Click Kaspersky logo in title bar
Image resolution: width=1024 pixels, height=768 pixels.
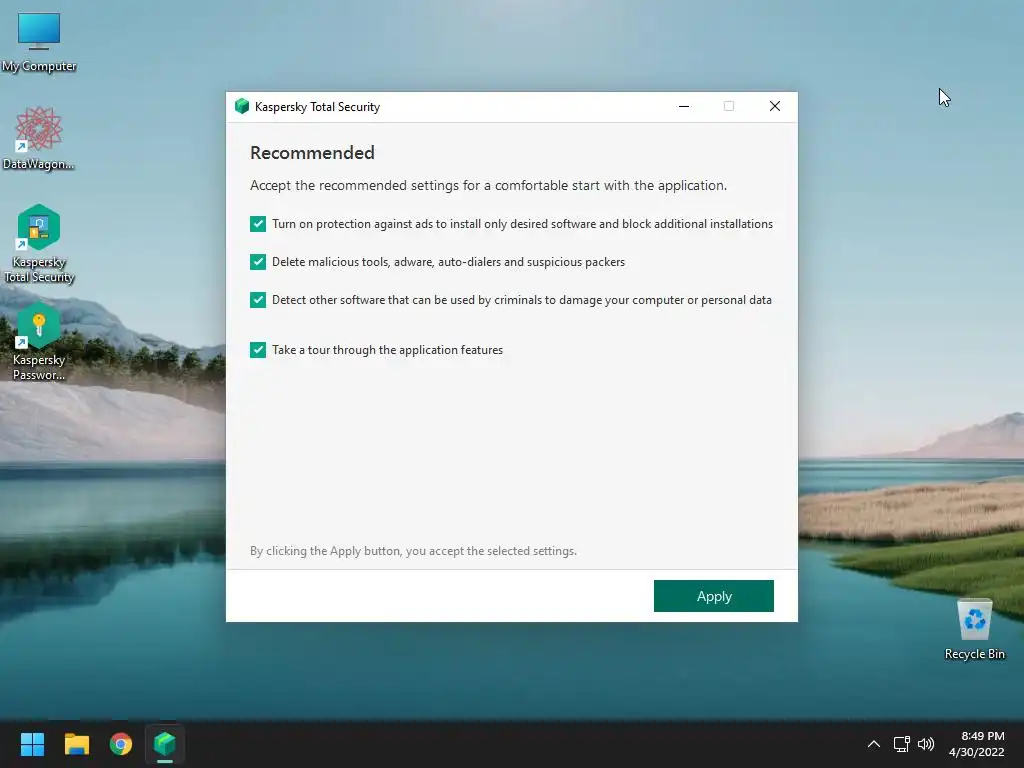[x=242, y=106]
